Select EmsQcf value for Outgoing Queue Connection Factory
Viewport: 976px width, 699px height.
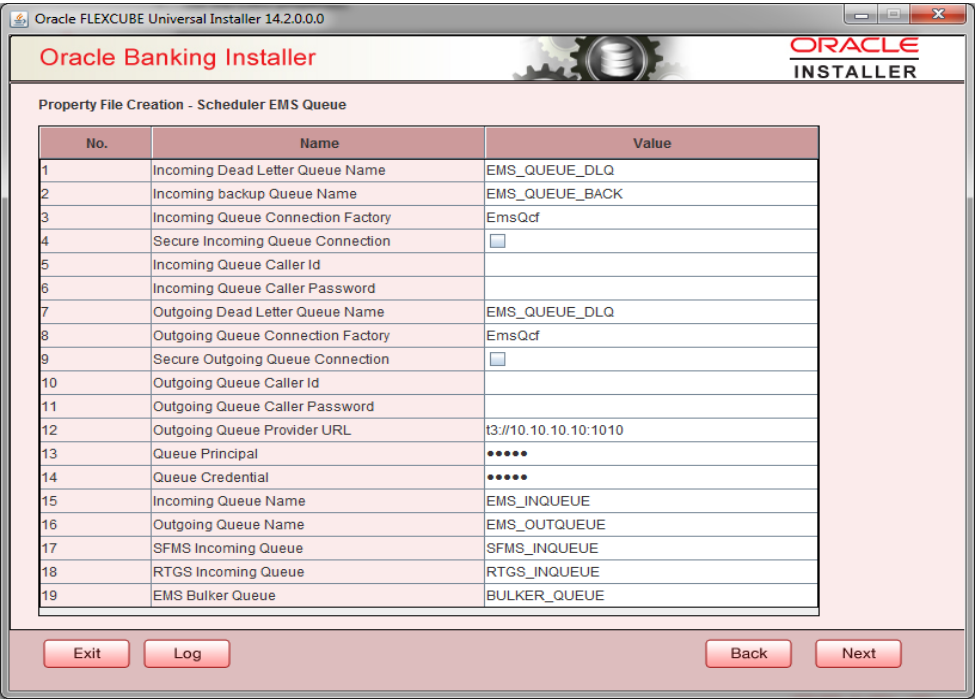(x=651, y=335)
